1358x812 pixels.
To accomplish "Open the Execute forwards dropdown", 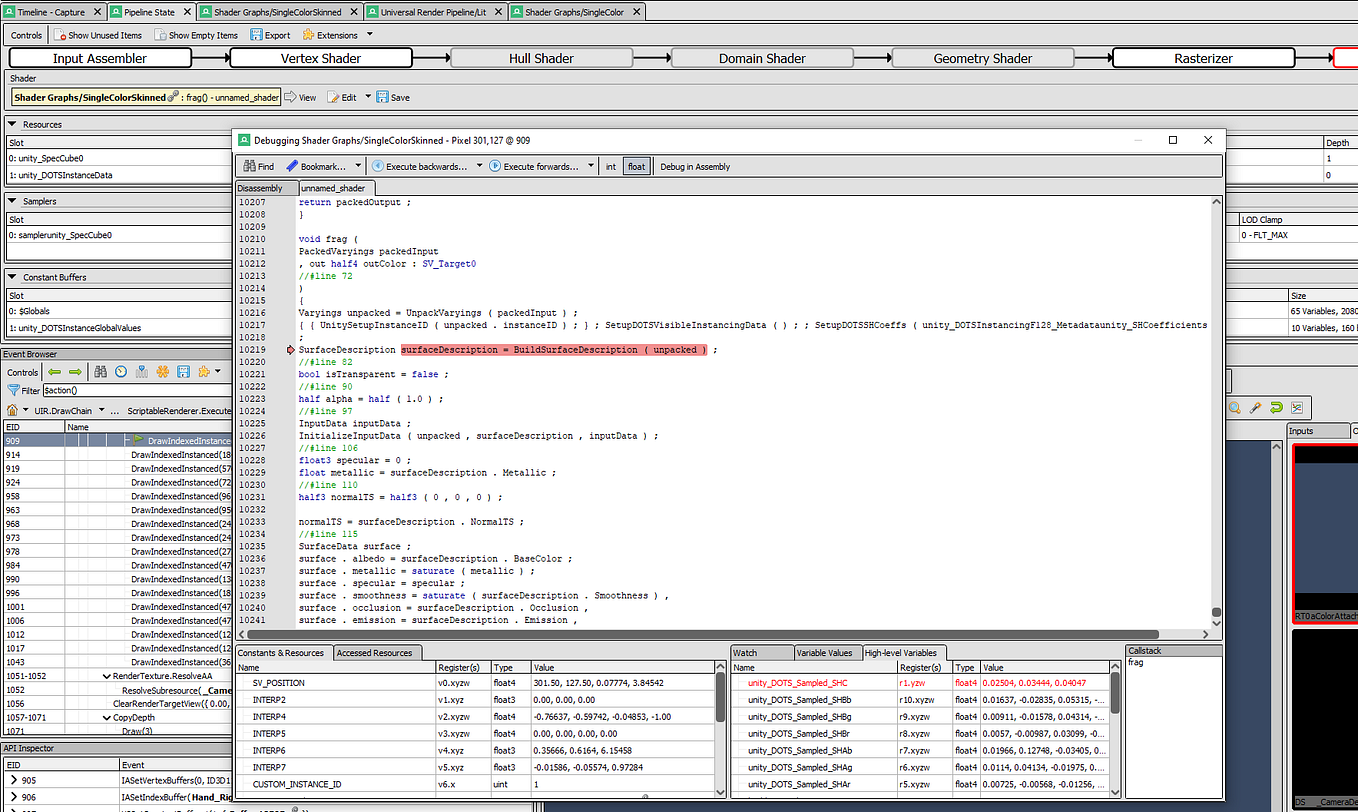I will coord(590,166).
